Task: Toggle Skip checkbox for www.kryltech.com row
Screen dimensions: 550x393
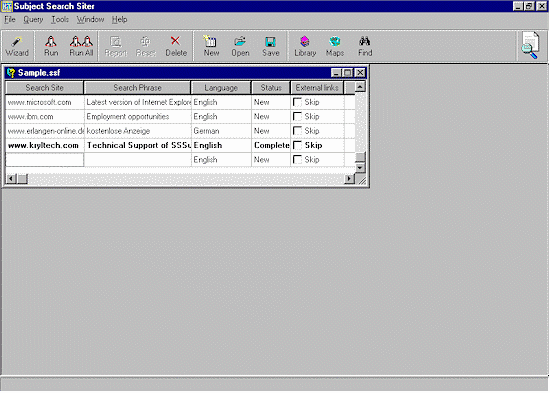Action: click(x=297, y=145)
